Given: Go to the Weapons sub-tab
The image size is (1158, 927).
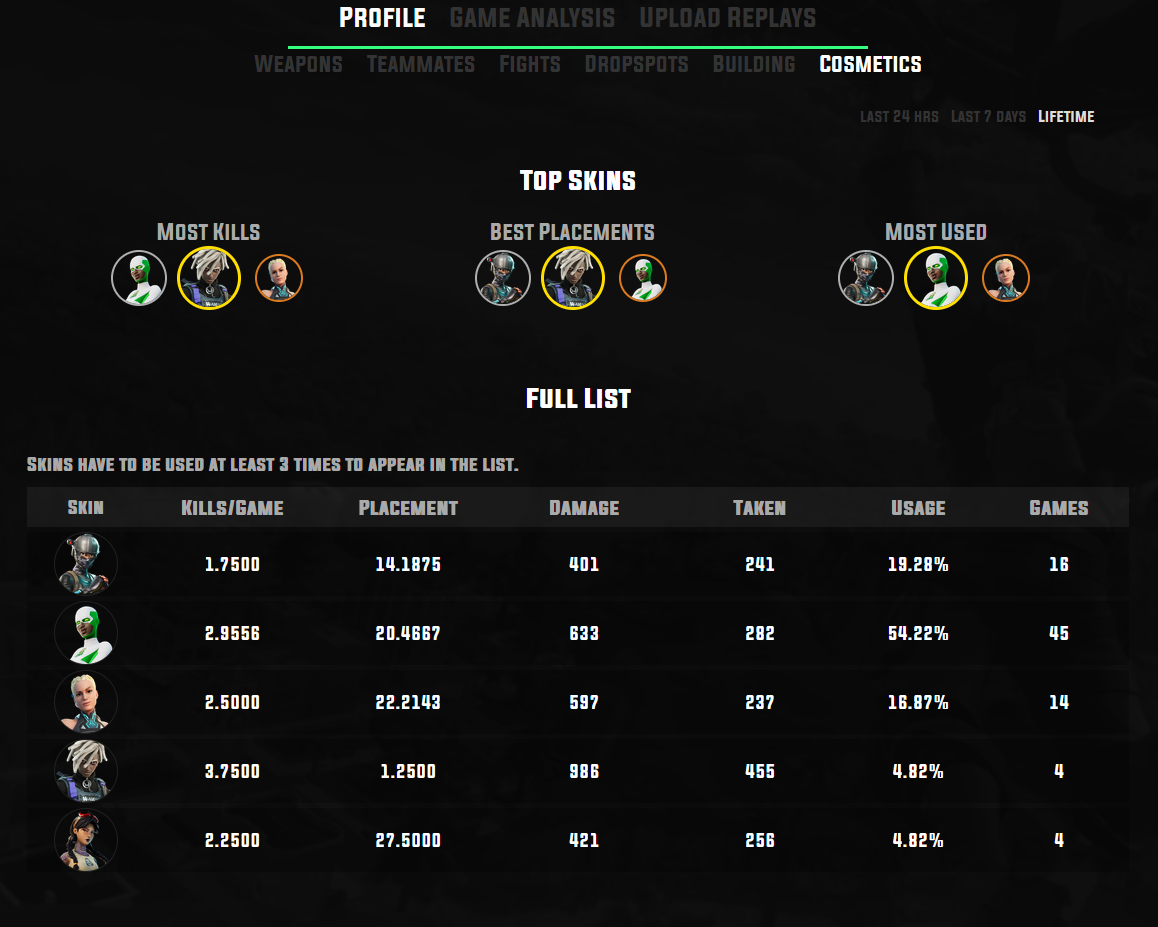Looking at the screenshot, I should (298, 64).
